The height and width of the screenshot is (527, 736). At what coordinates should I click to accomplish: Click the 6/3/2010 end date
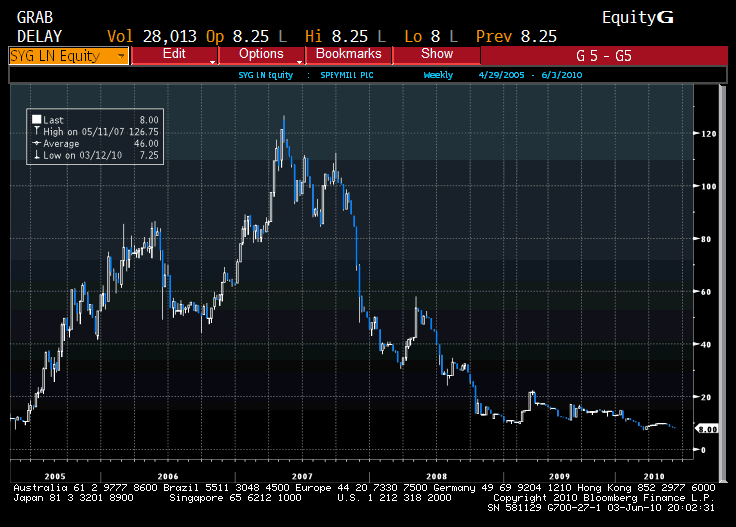(562, 75)
